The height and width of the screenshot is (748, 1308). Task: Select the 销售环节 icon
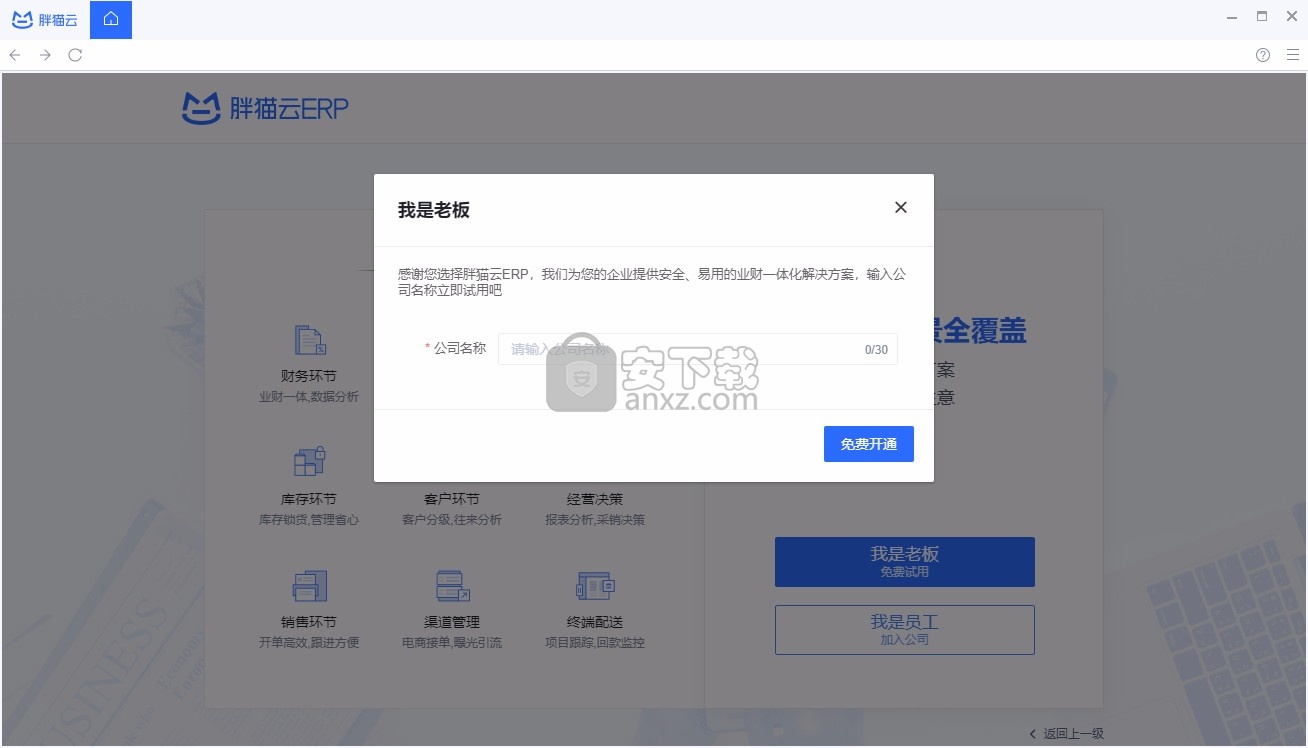point(309,586)
